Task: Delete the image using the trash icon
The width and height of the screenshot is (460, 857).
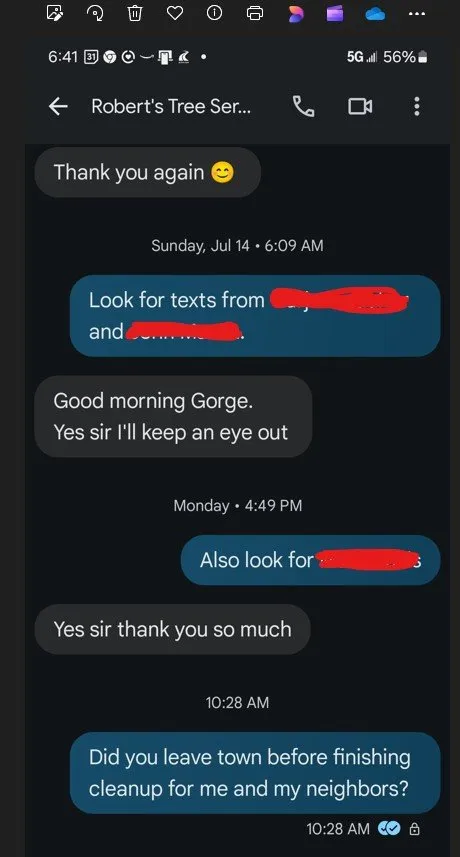Action: click(x=135, y=14)
